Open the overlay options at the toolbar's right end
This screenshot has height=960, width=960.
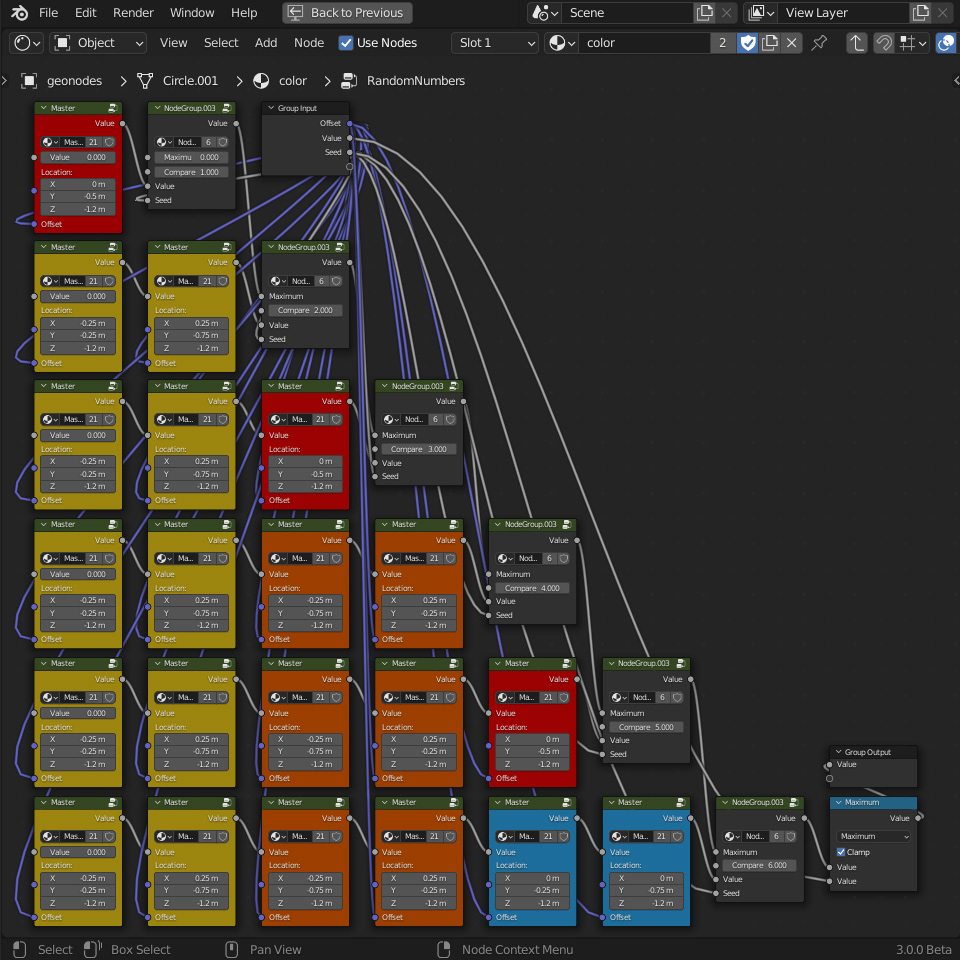945,43
